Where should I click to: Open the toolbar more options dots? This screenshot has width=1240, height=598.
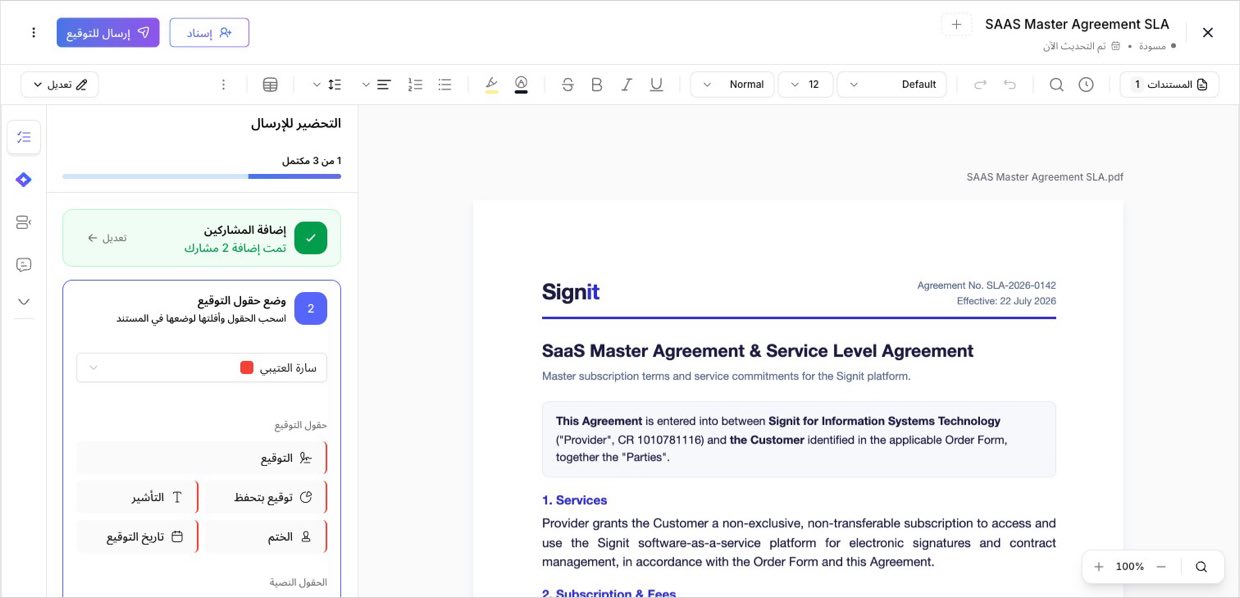point(224,85)
